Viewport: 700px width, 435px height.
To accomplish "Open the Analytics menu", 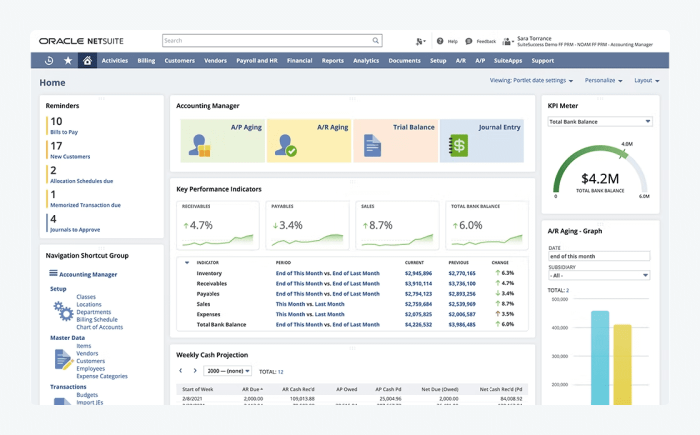I will [366, 60].
